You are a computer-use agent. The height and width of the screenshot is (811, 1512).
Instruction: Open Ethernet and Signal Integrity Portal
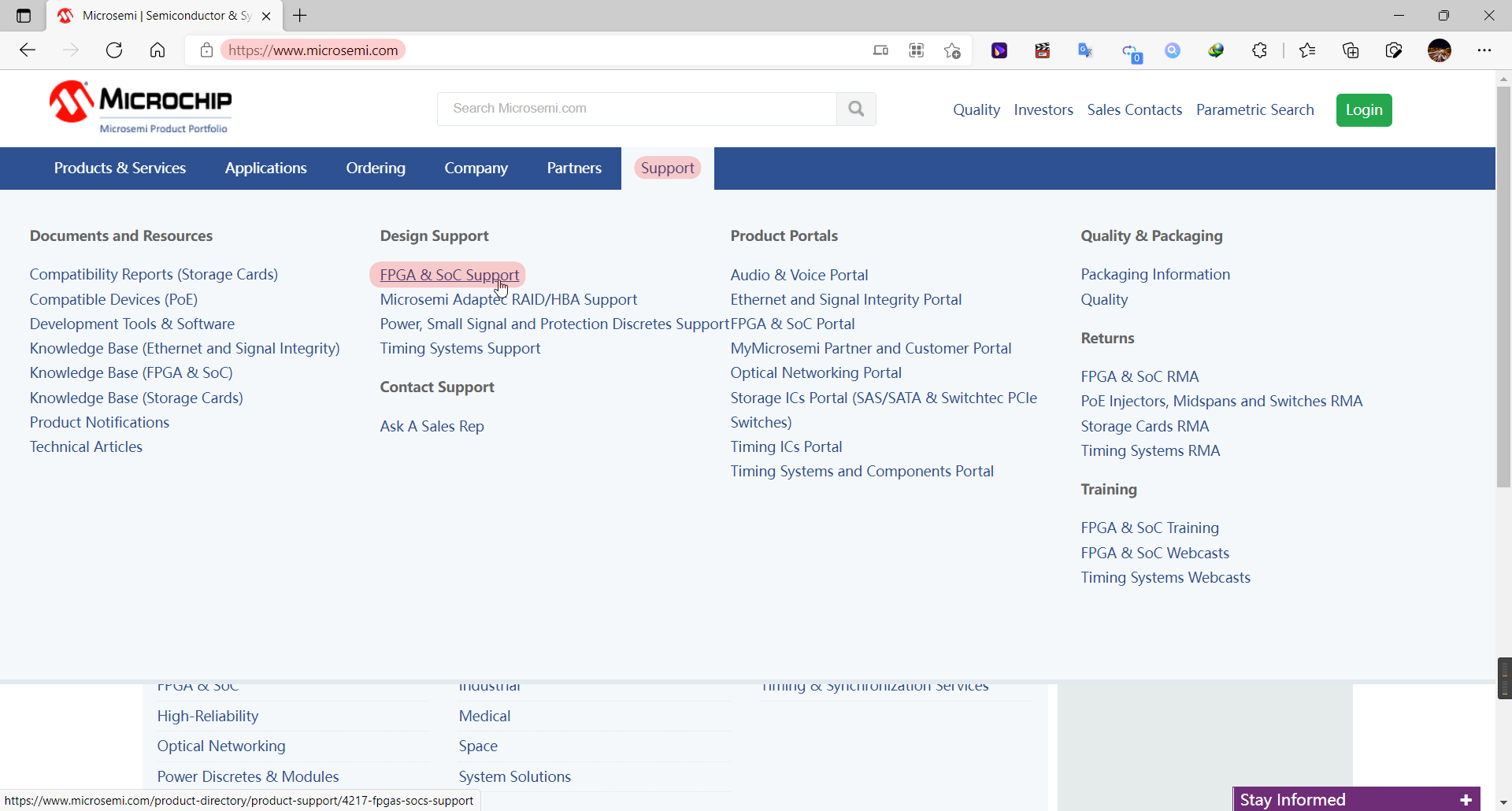[846, 299]
